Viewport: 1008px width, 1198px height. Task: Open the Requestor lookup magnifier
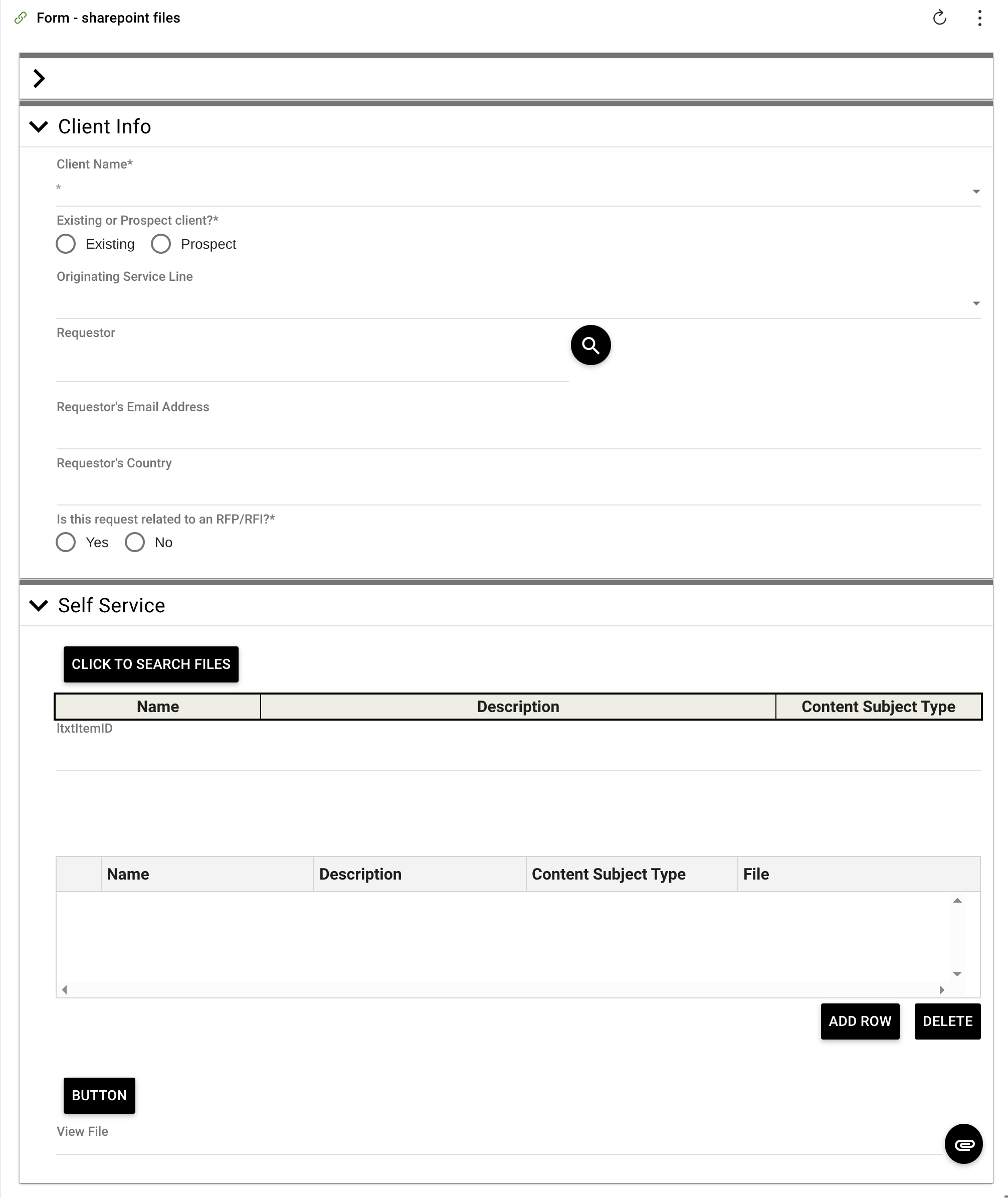[x=590, y=345]
